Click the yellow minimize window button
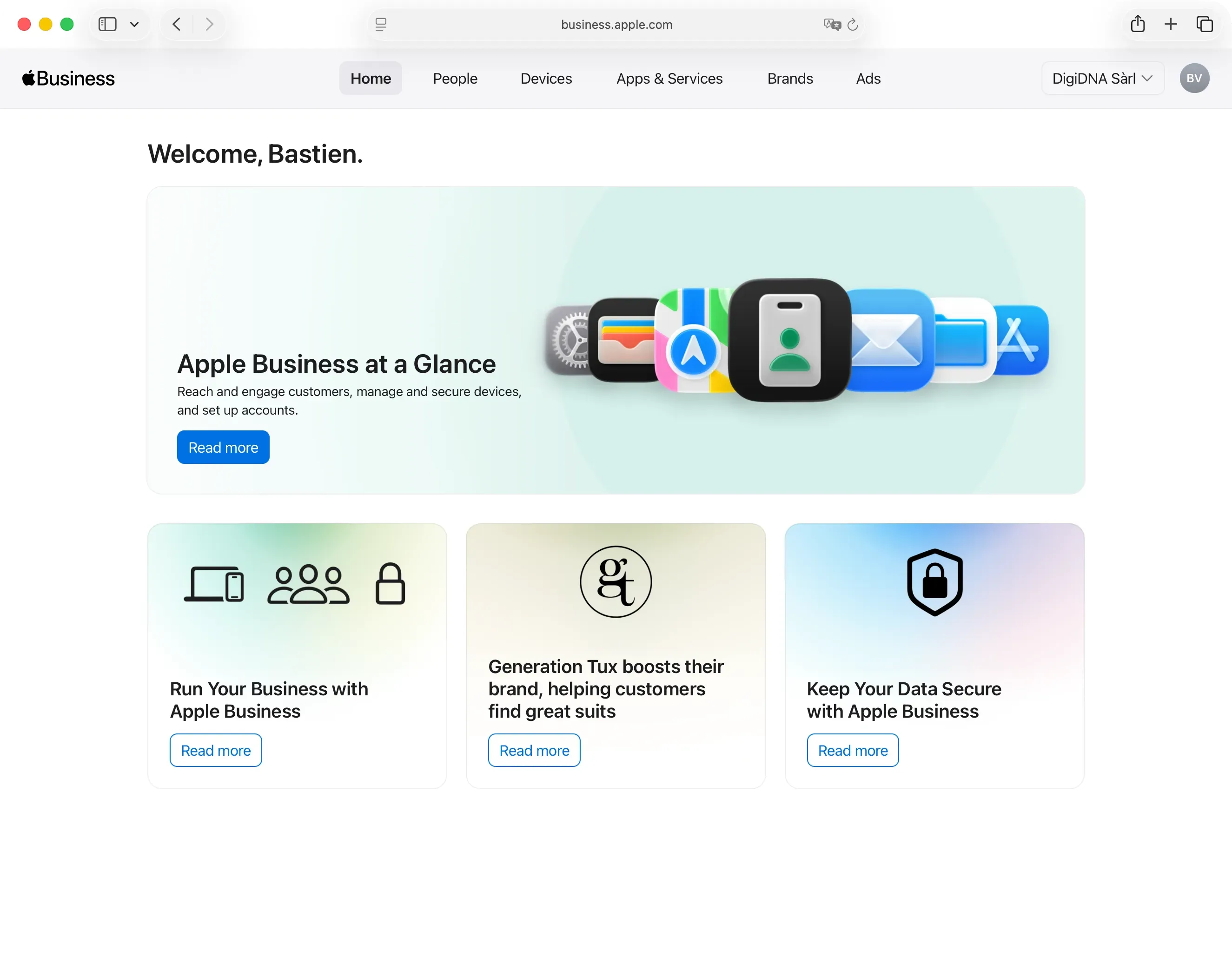The width and height of the screenshot is (1232, 977). coord(46,24)
